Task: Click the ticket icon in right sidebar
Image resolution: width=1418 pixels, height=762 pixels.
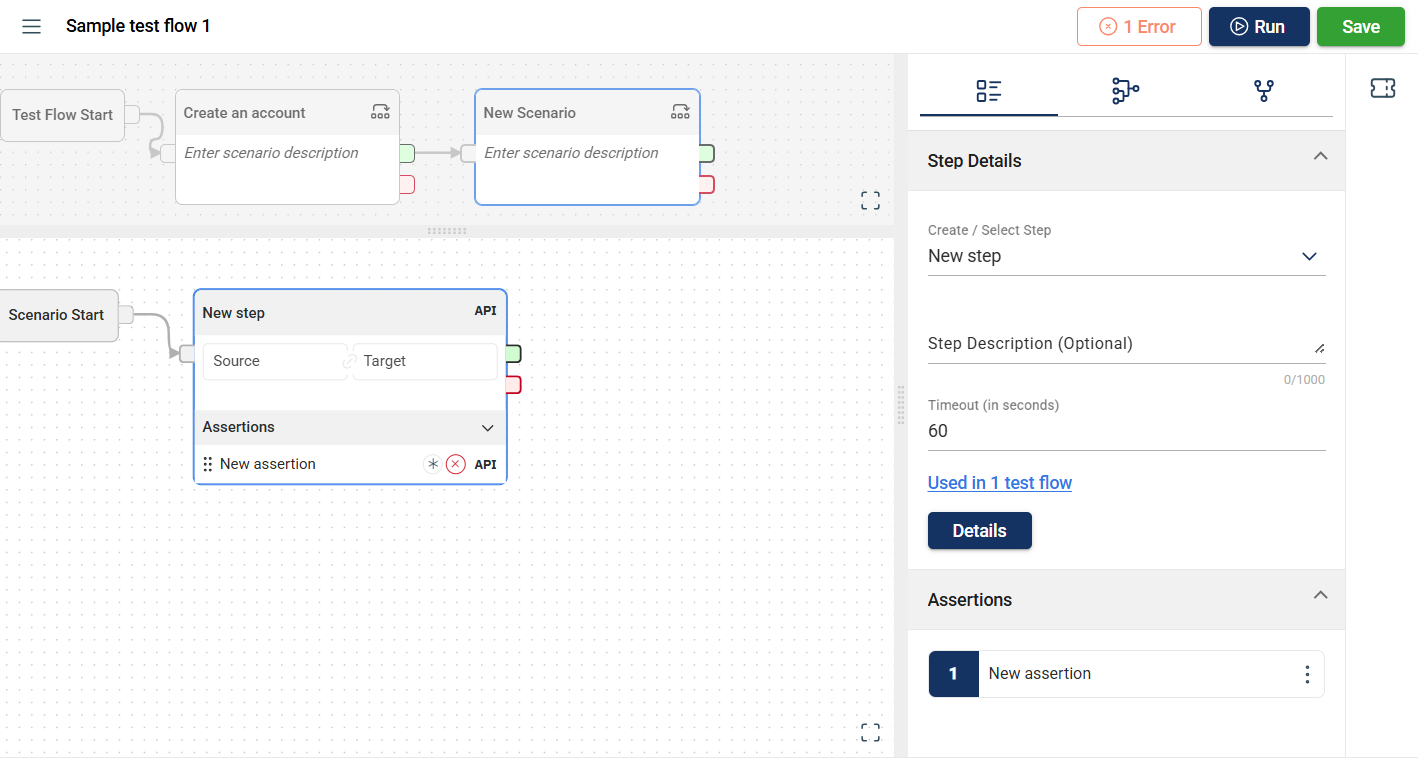Action: coord(1382,89)
